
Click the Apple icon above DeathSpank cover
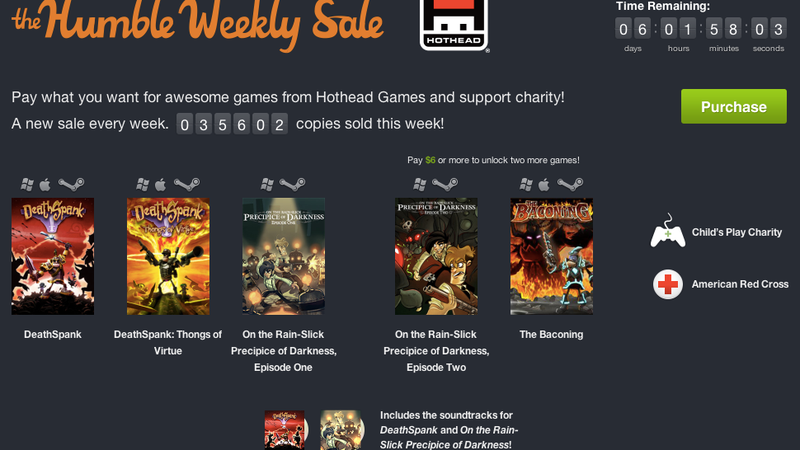pos(45,185)
